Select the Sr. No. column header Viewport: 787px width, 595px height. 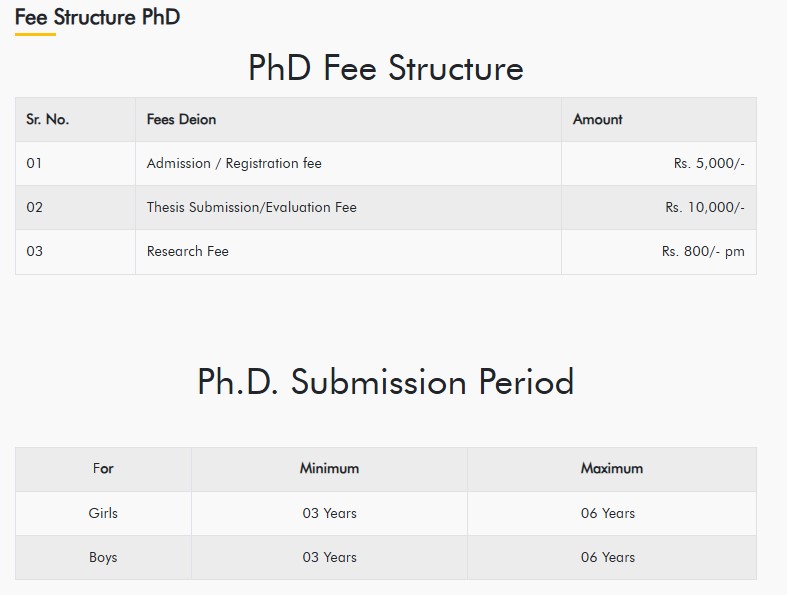pos(47,119)
